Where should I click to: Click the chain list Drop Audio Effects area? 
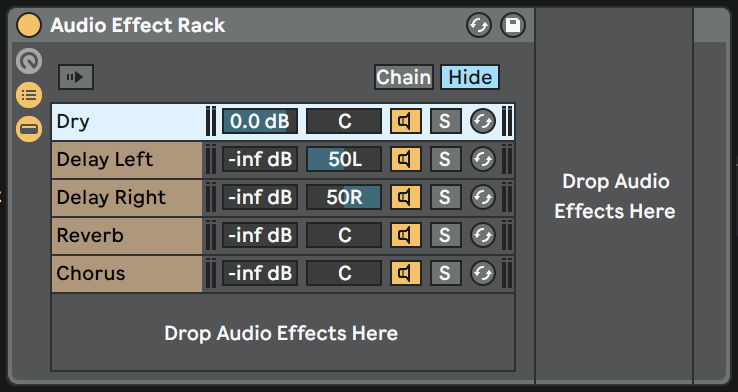click(282, 333)
